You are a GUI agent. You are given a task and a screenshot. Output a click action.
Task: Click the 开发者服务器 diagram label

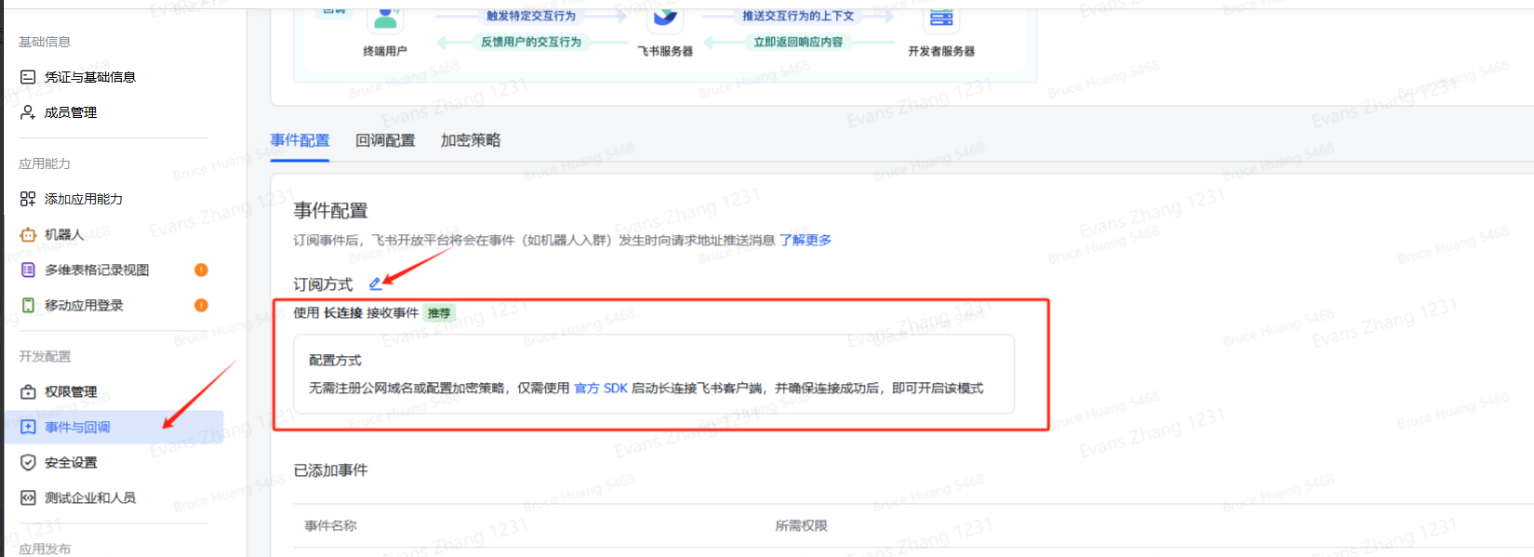941,50
